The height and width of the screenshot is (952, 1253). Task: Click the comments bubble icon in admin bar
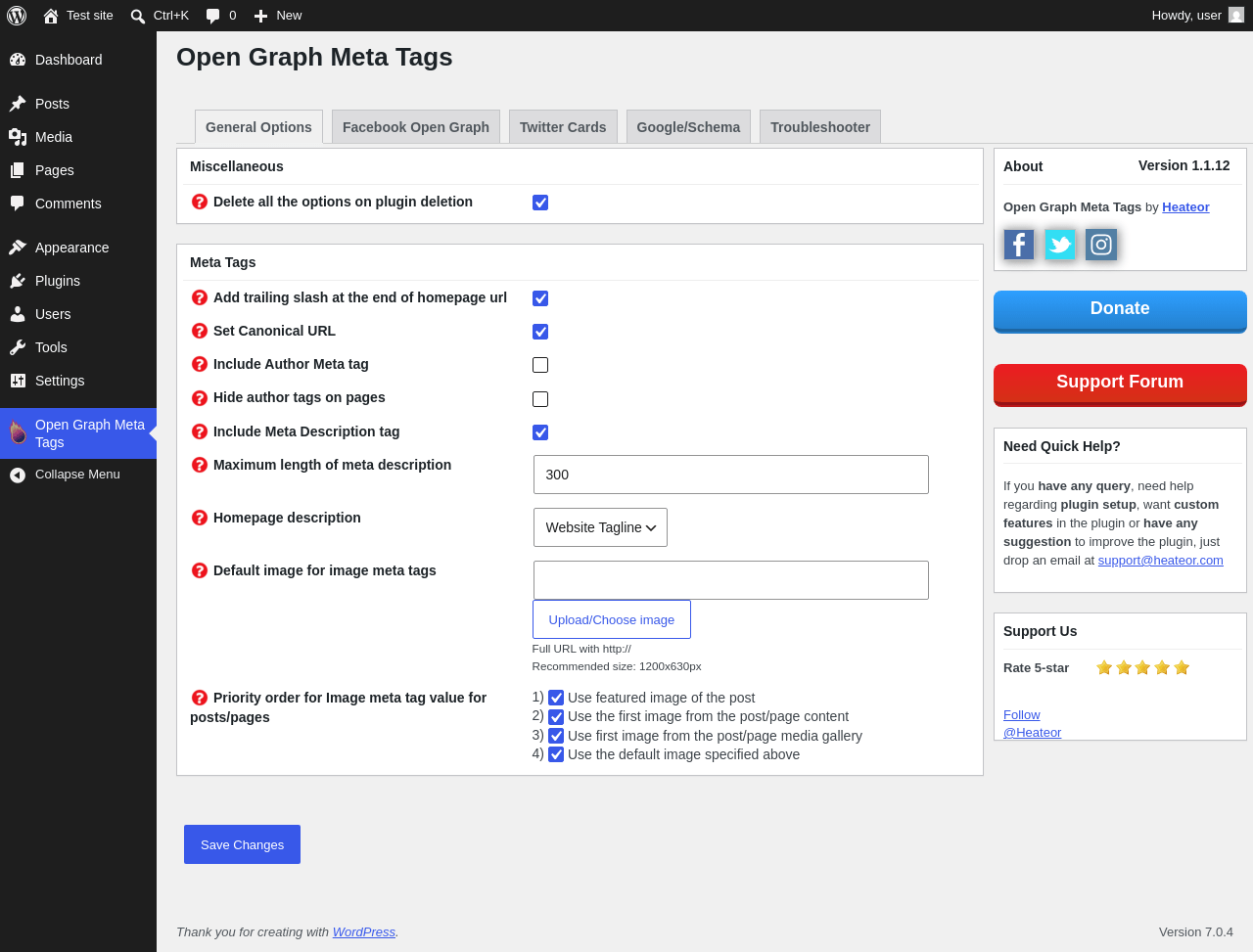(x=213, y=16)
